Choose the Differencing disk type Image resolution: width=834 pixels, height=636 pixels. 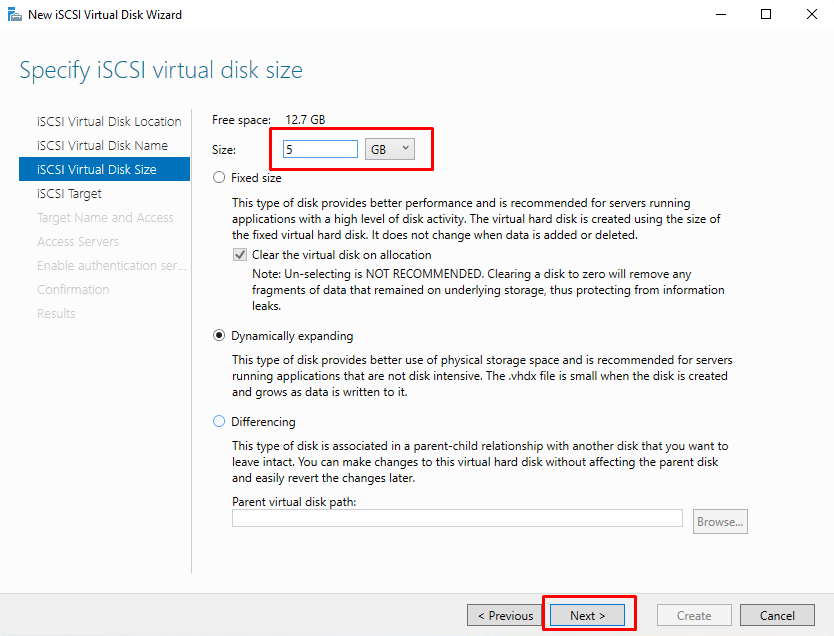click(219, 422)
